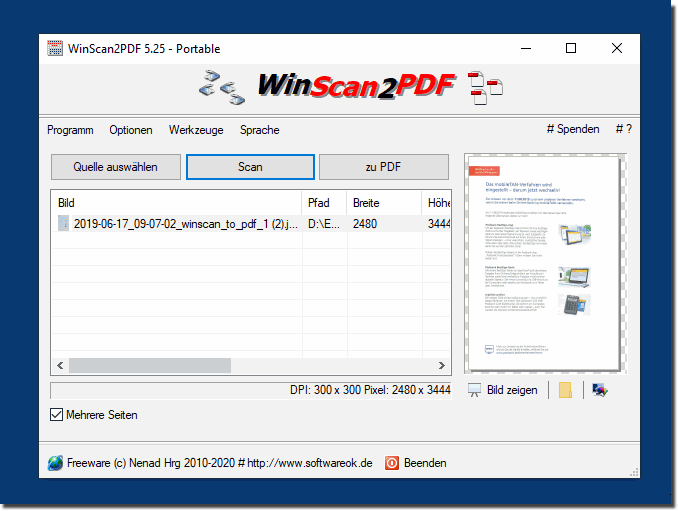Open the # ? help menu
The width and height of the screenshot is (678, 511).
624,129
